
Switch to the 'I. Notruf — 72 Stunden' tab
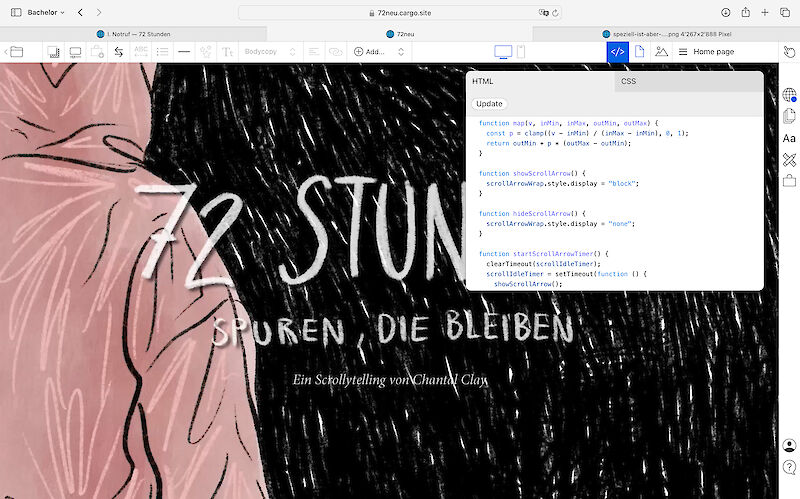(x=133, y=34)
